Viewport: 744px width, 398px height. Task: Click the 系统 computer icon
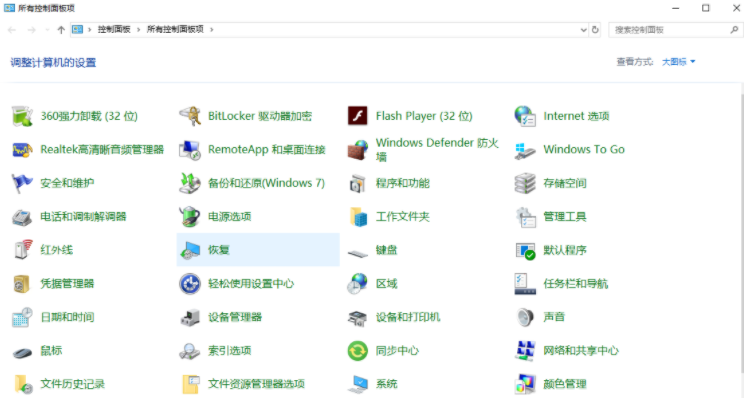click(x=357, y=384)
